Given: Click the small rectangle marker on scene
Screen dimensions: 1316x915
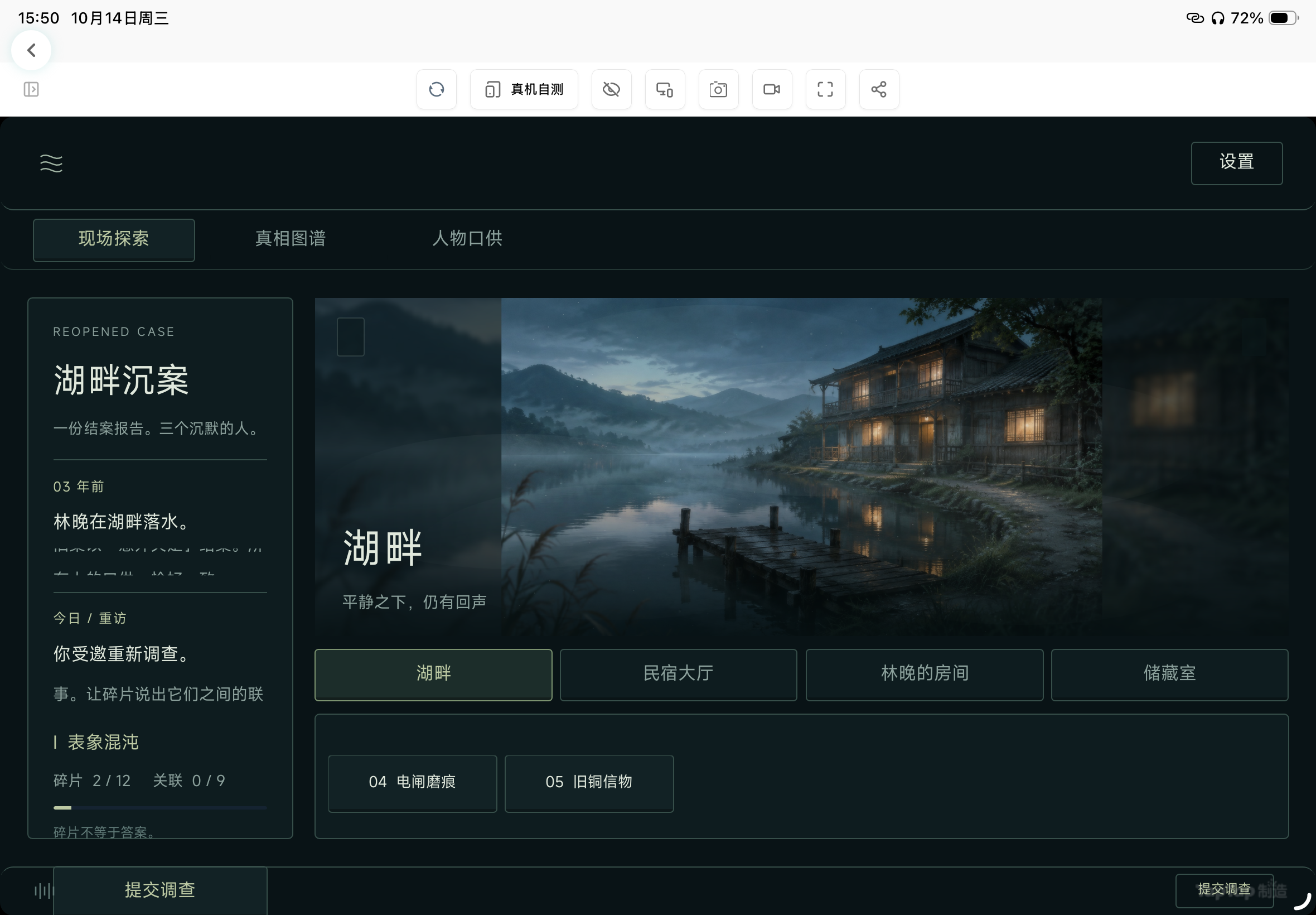Looking at the screenshot, I should (x=351, y=337).
